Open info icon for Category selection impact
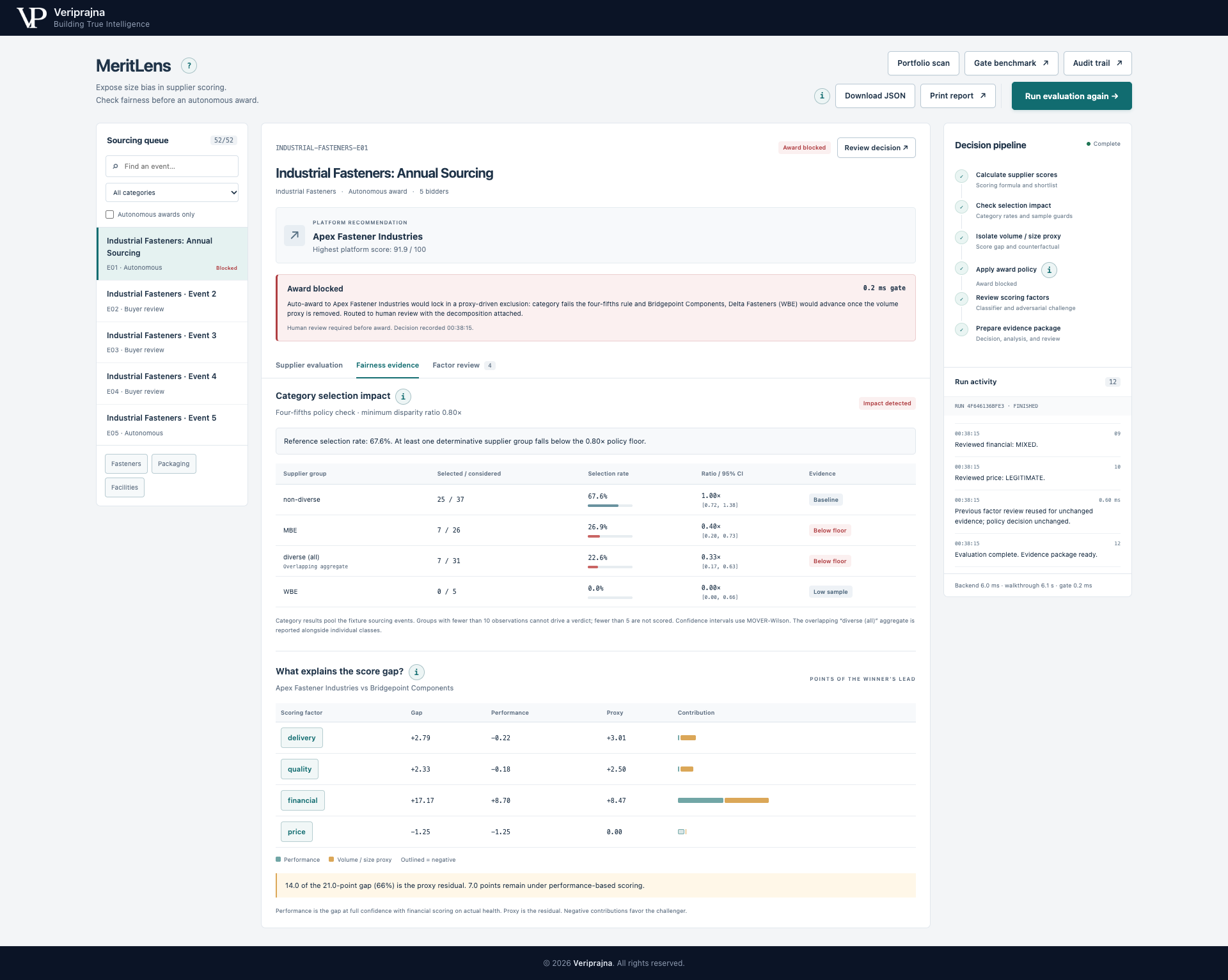Viewport: 1228px width, 980px height. 403,396
